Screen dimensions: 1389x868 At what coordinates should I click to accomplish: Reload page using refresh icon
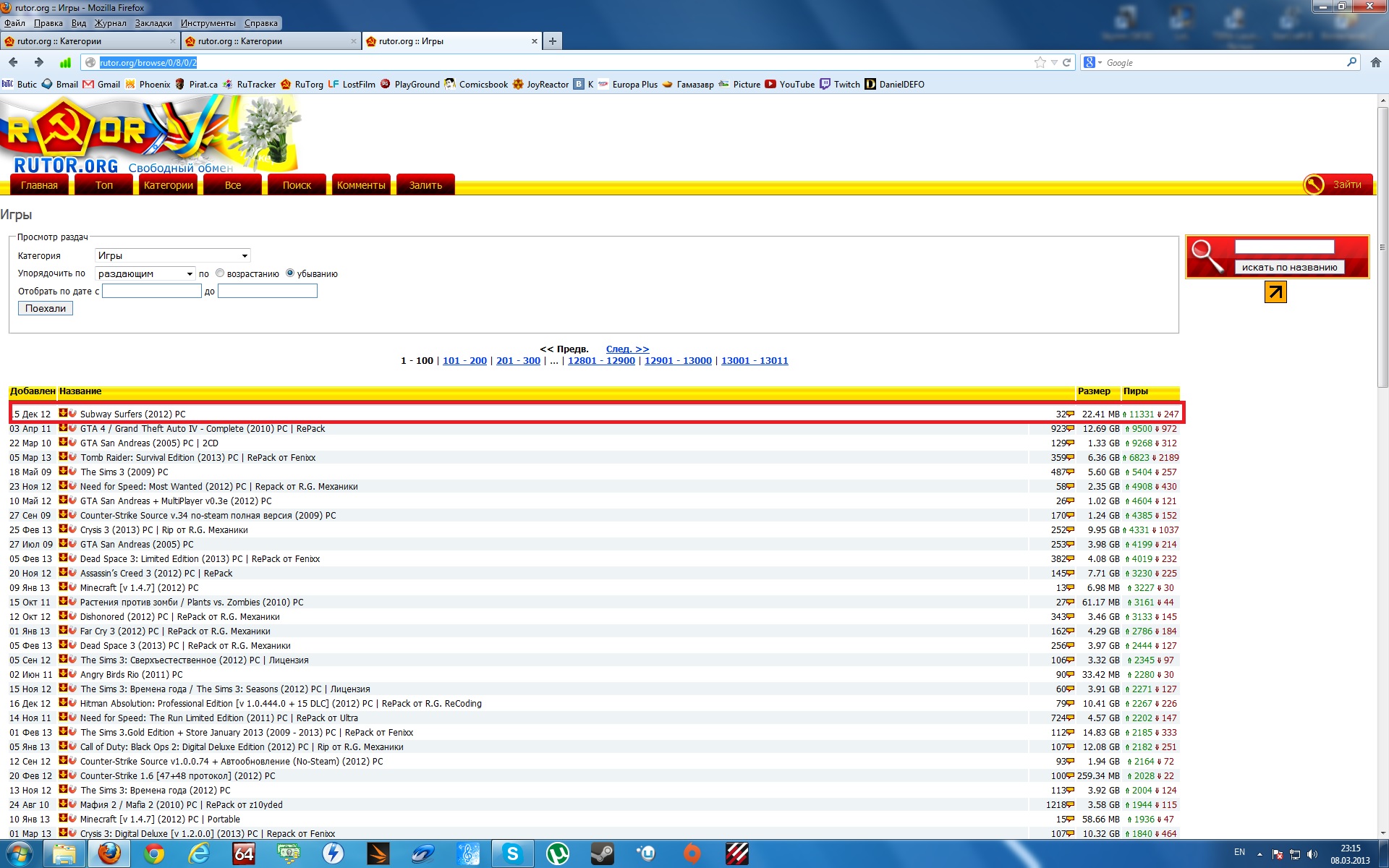(1066, 63)
